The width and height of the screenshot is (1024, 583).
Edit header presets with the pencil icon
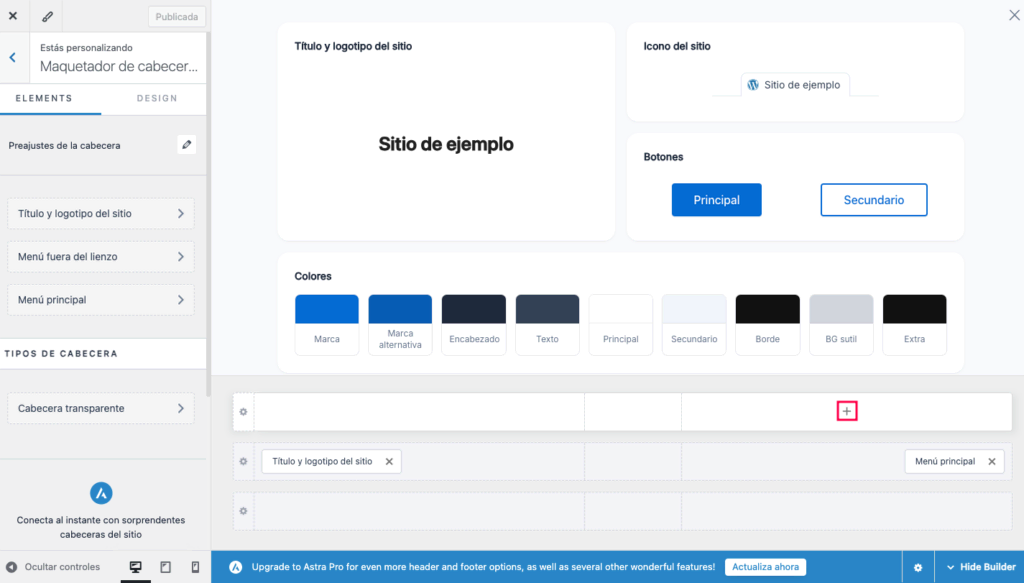(187, 145)
